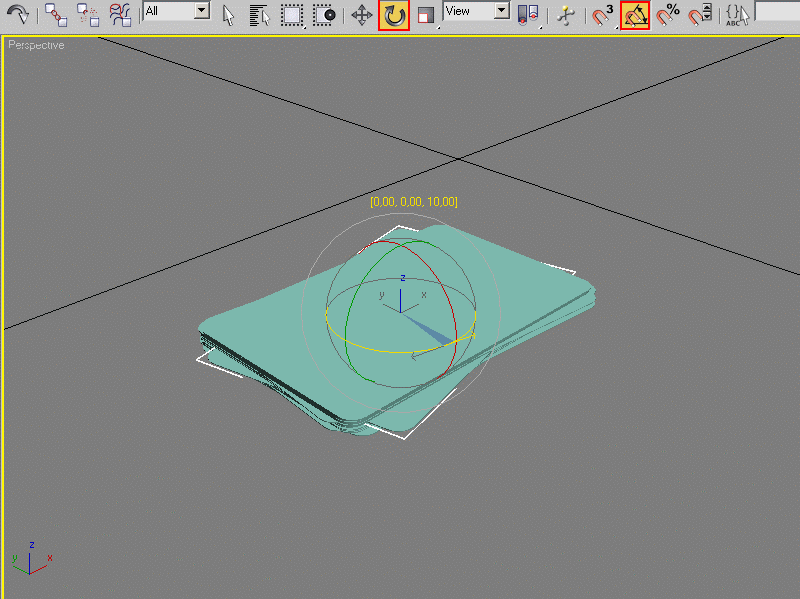Click the yellow coordinate readout text
The width and height of the screenshot is (800, 599).
click(414, 202)
